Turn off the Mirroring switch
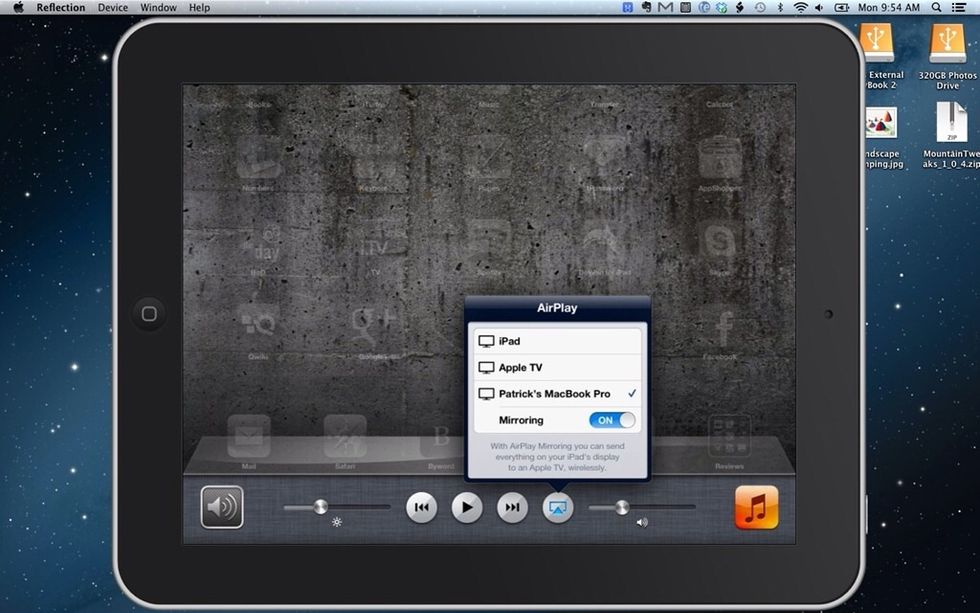 point(612,420)
